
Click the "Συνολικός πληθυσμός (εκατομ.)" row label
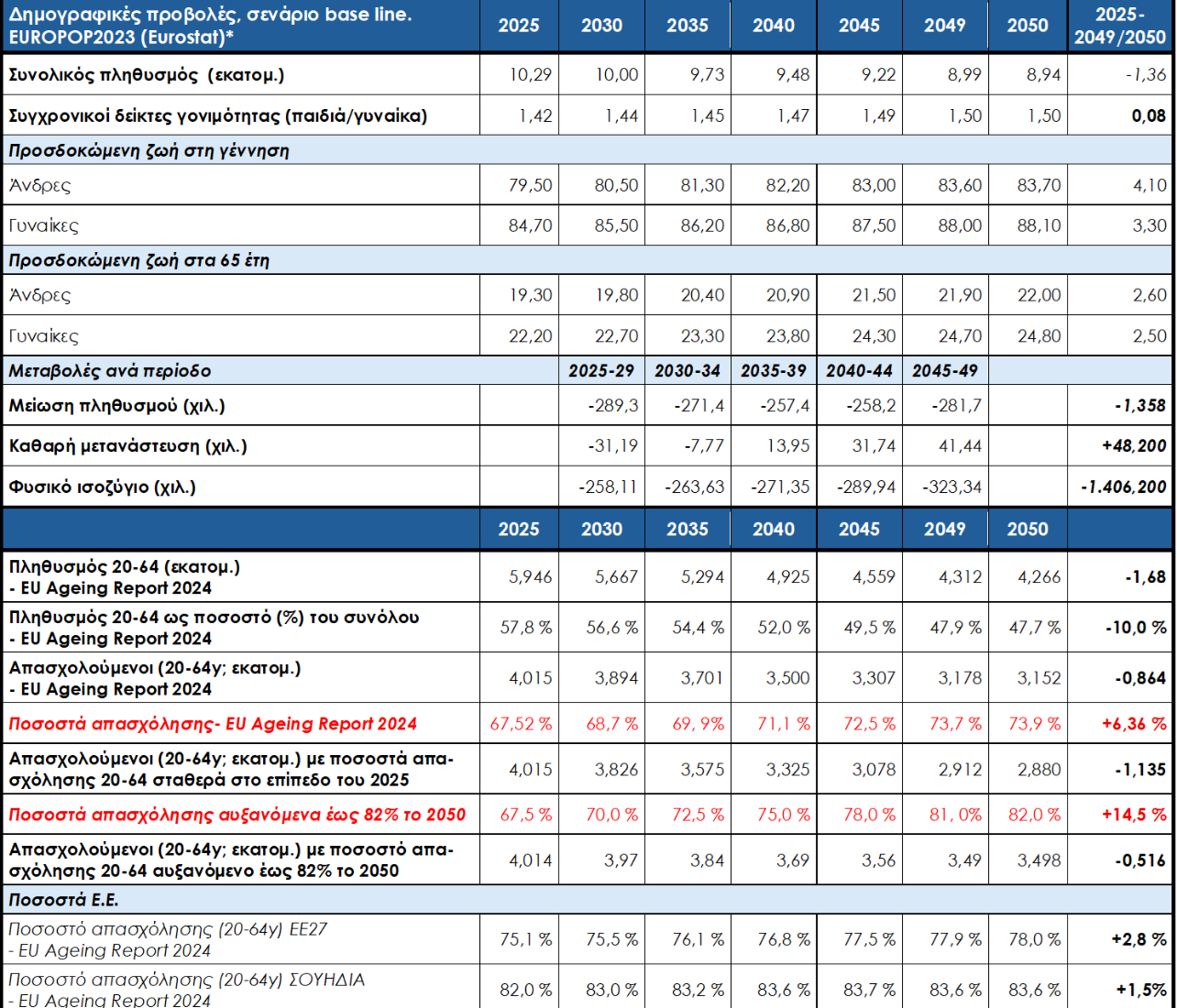(147, 75)
